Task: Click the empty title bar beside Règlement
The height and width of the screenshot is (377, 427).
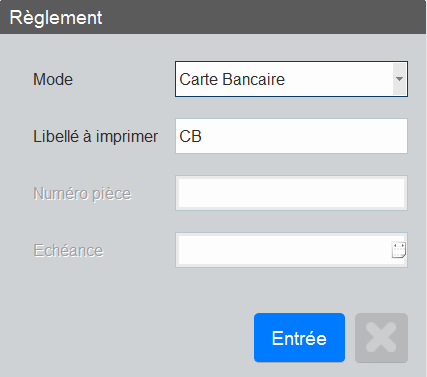Action: pyautogui.click(x=263, y=17)
